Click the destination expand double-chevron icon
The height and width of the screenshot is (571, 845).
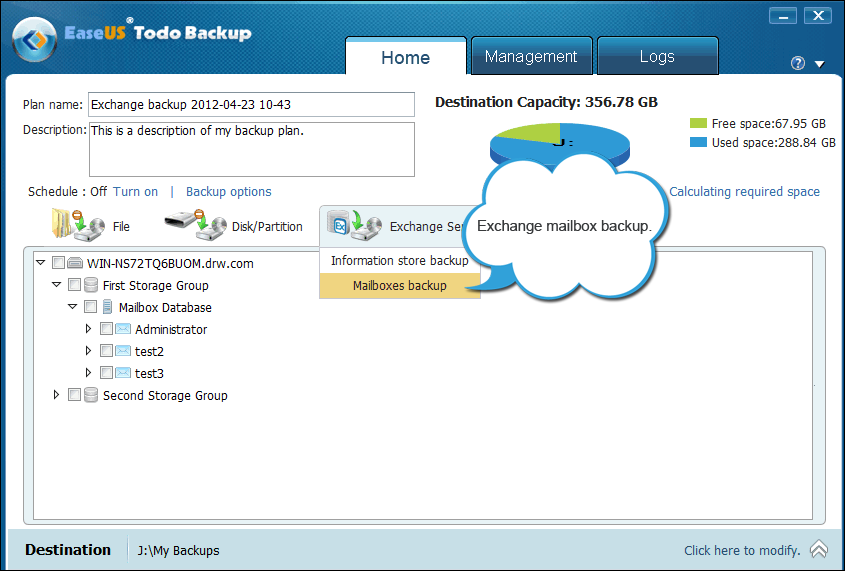point(818,549)
